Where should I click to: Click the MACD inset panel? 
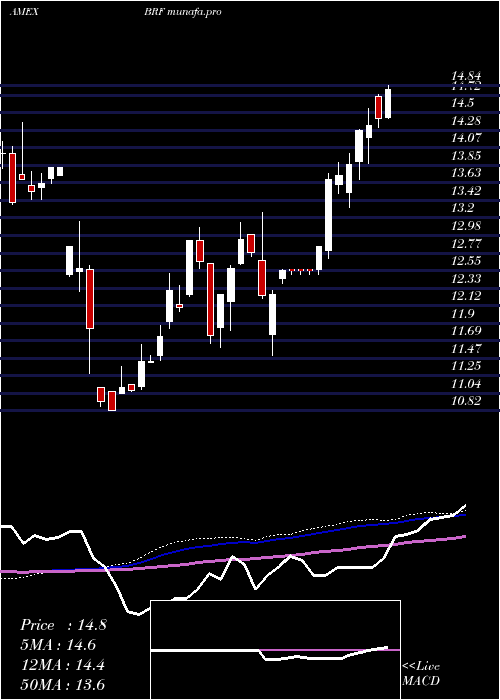tap(276, 650)
